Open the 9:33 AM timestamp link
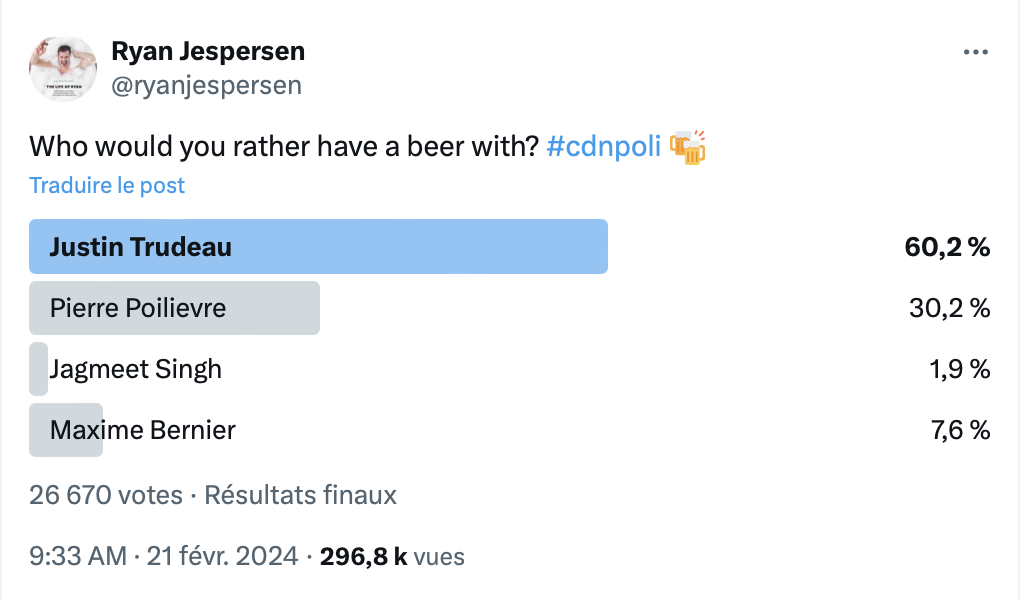The height and width of the screenshot is (600, 1026). (x=78, y=557)
